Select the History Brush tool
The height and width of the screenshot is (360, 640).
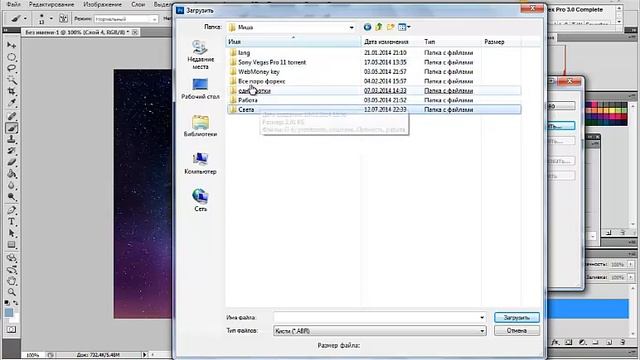click(x=11, y=151)
